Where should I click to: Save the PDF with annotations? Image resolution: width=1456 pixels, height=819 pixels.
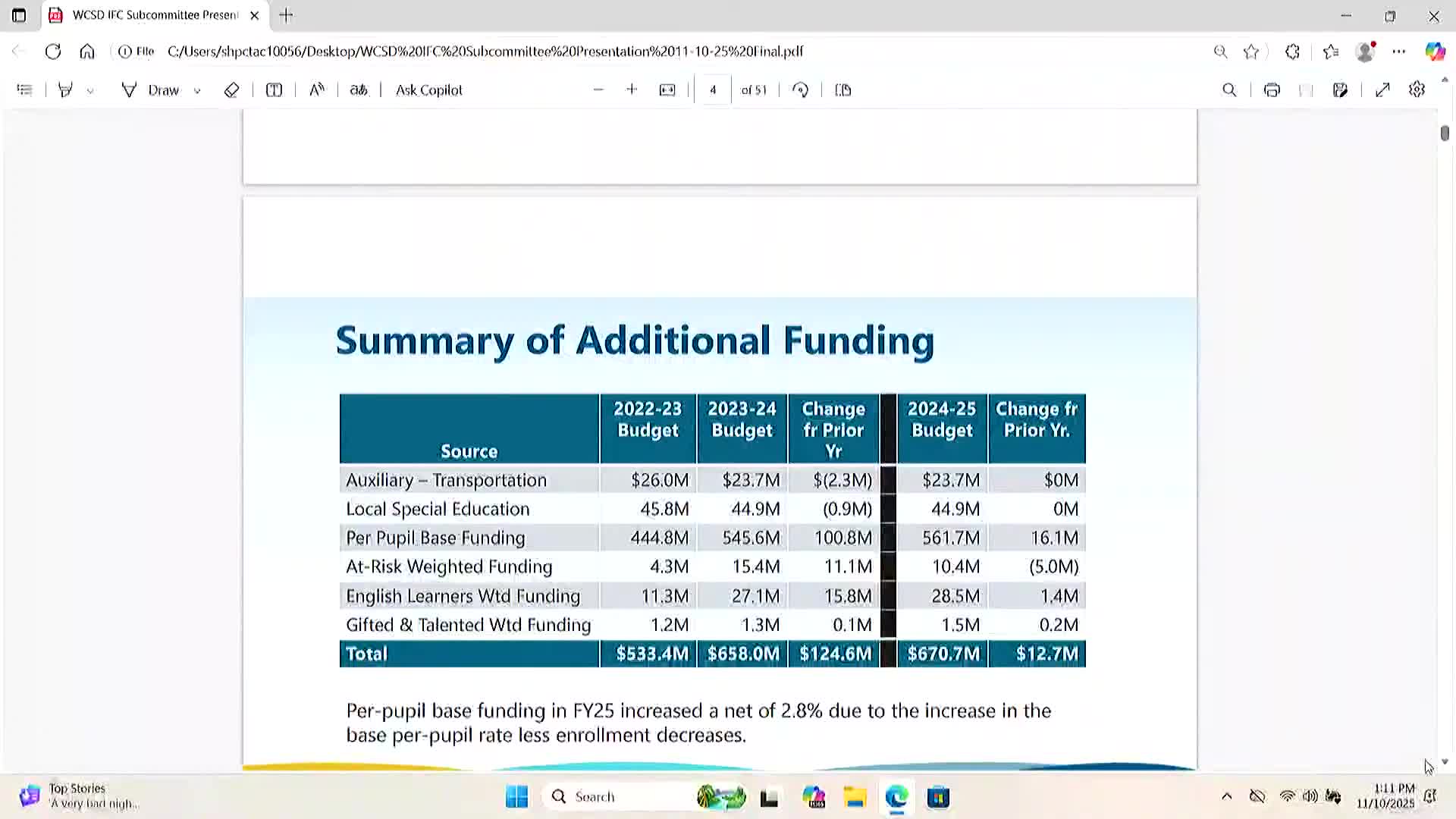coord(1340,89)
